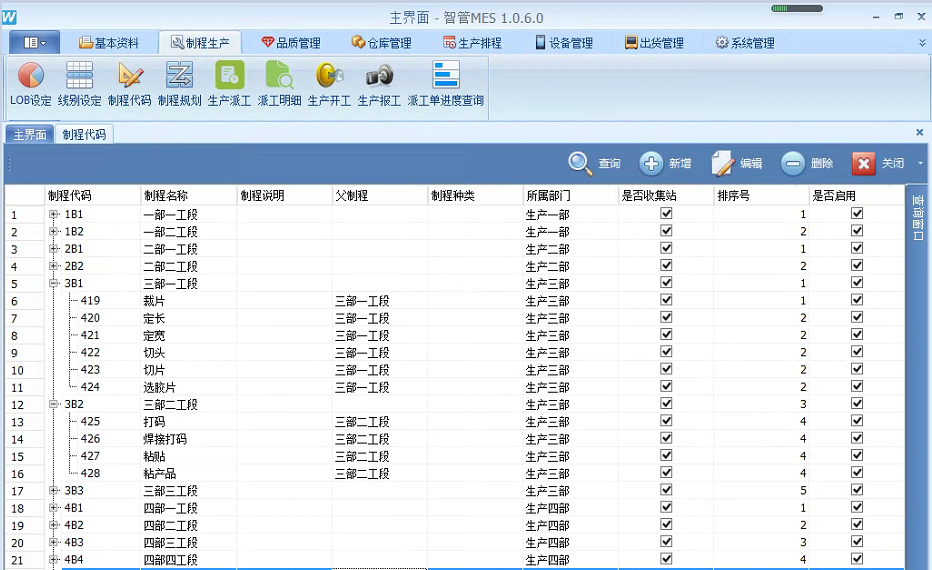
Task: Select the 主界面 document tab
Action: point(30,134)
